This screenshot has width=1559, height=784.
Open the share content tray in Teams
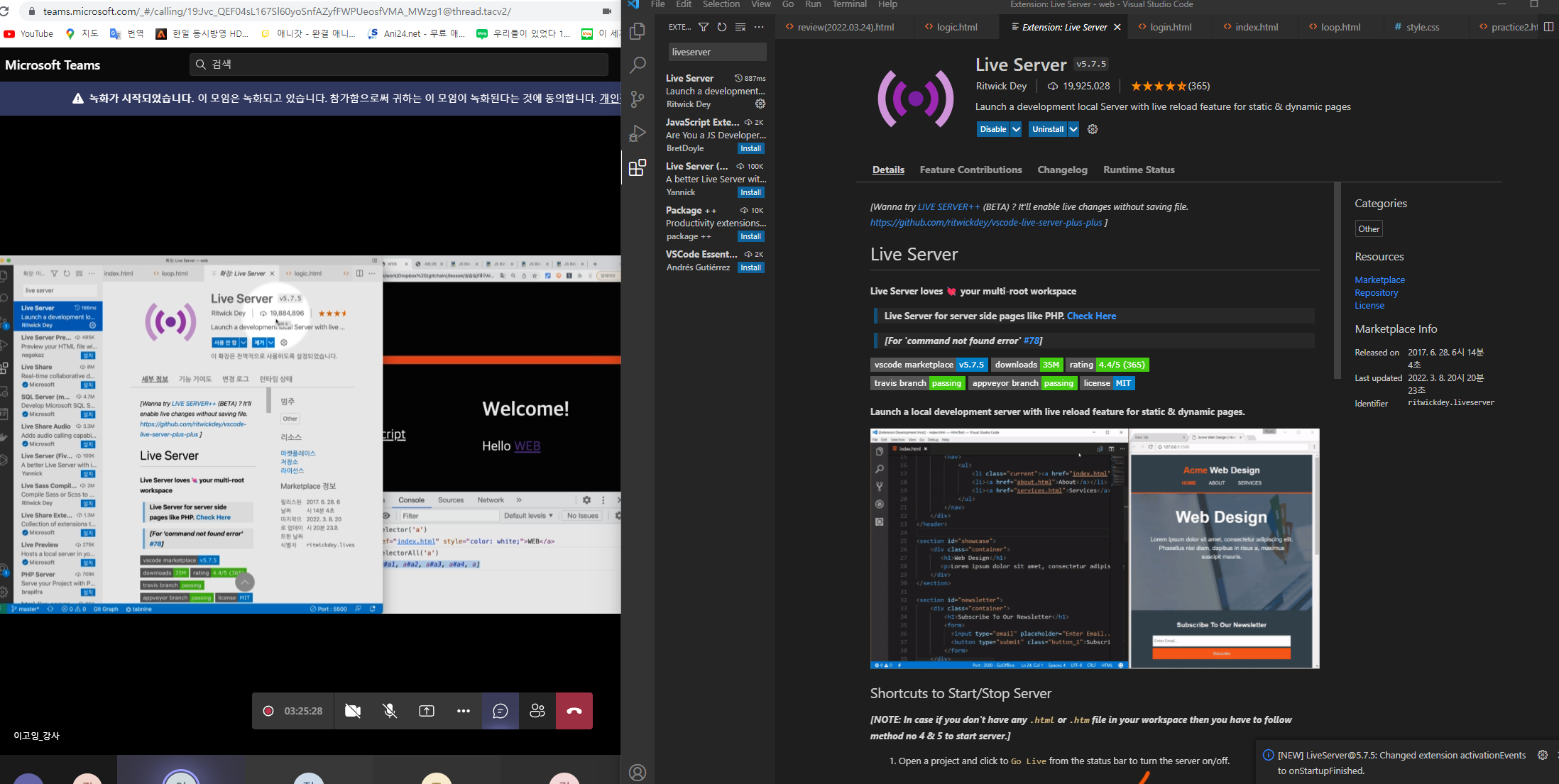pyautogui.click(x=427, y=711)
